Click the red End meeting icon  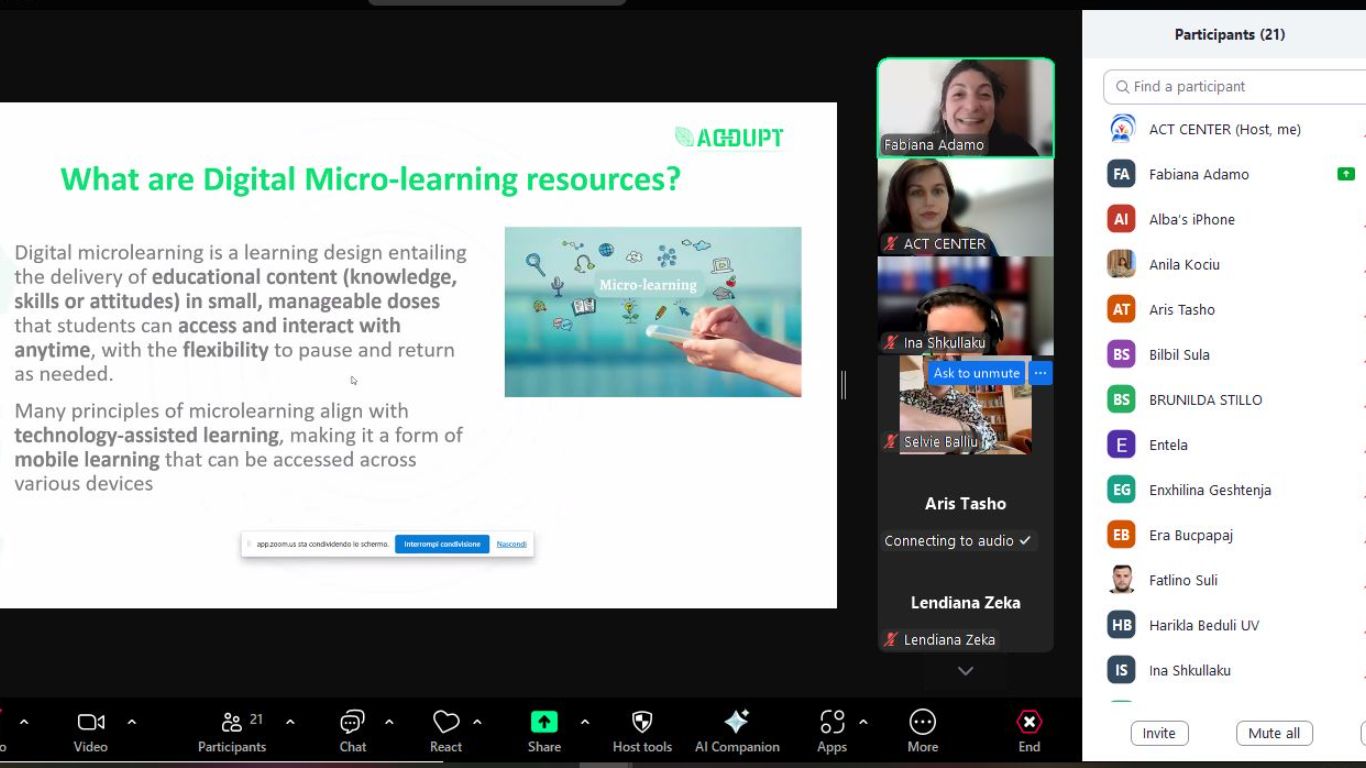tap(1029, 722)
